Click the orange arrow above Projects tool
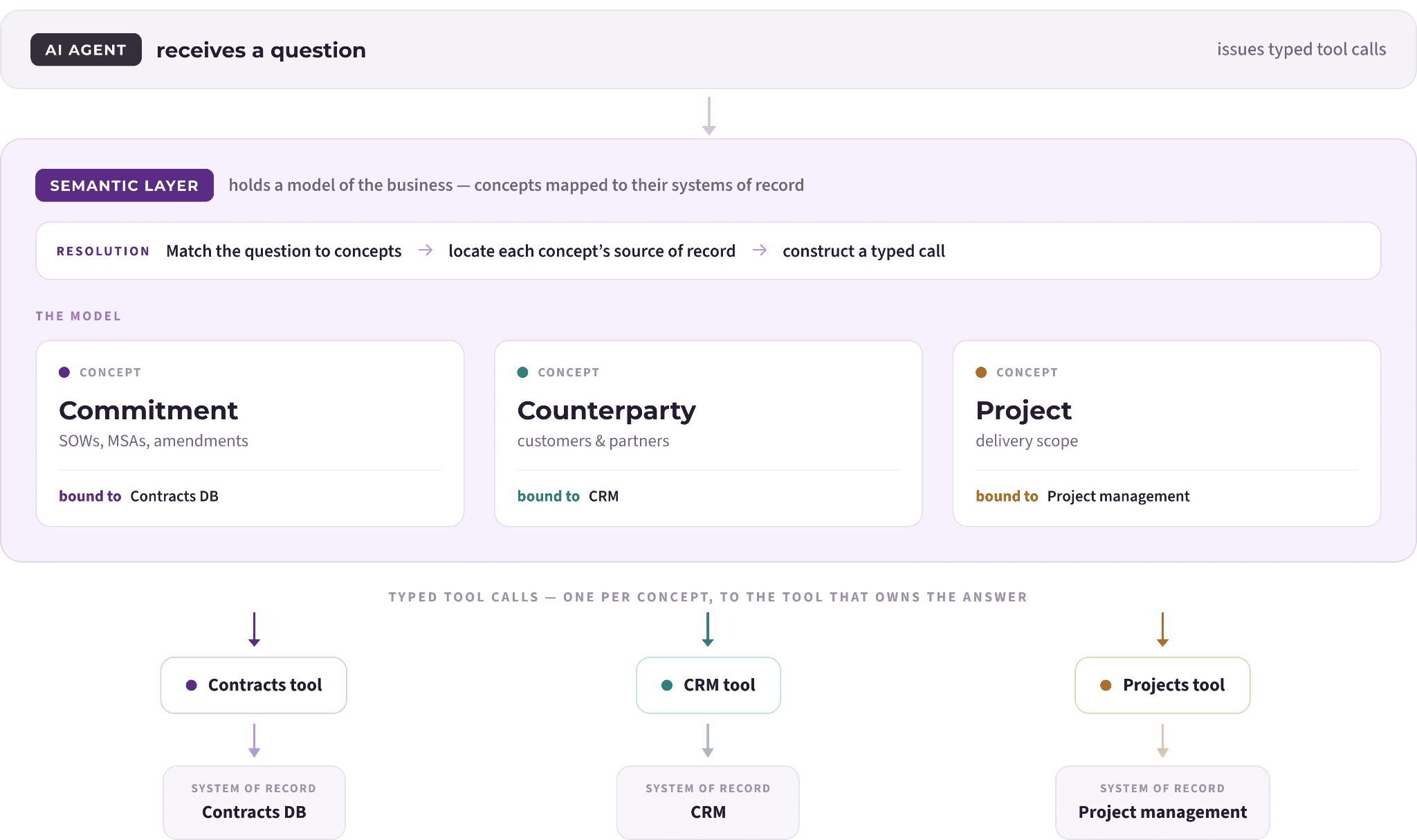The width and height of the screenshot is (1417, 840). coord(1162,630)
